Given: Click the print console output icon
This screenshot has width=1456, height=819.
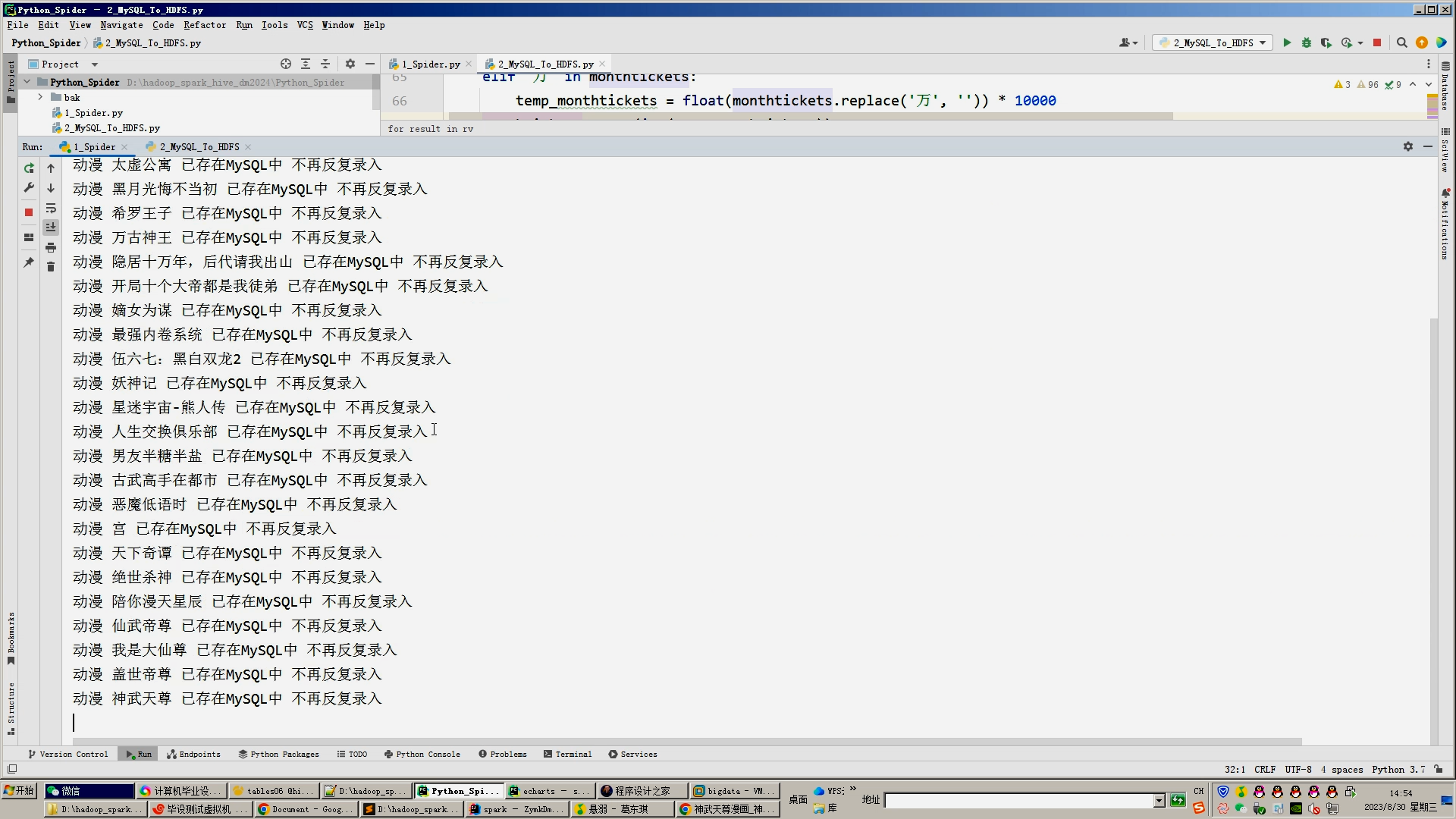Looking at the screenshot, I should pos(51,247).
